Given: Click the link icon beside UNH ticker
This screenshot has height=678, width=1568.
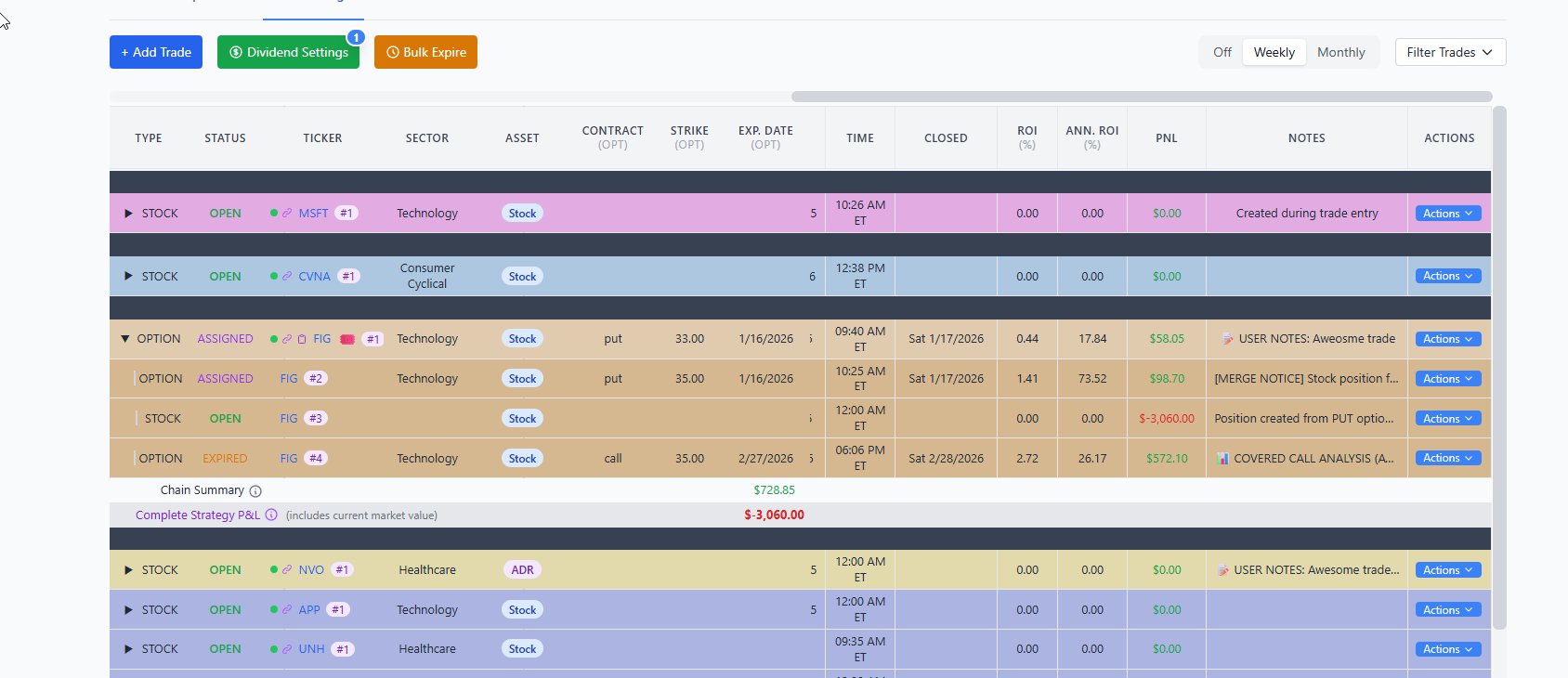Looking at the screenshot, I should (287, 649).
